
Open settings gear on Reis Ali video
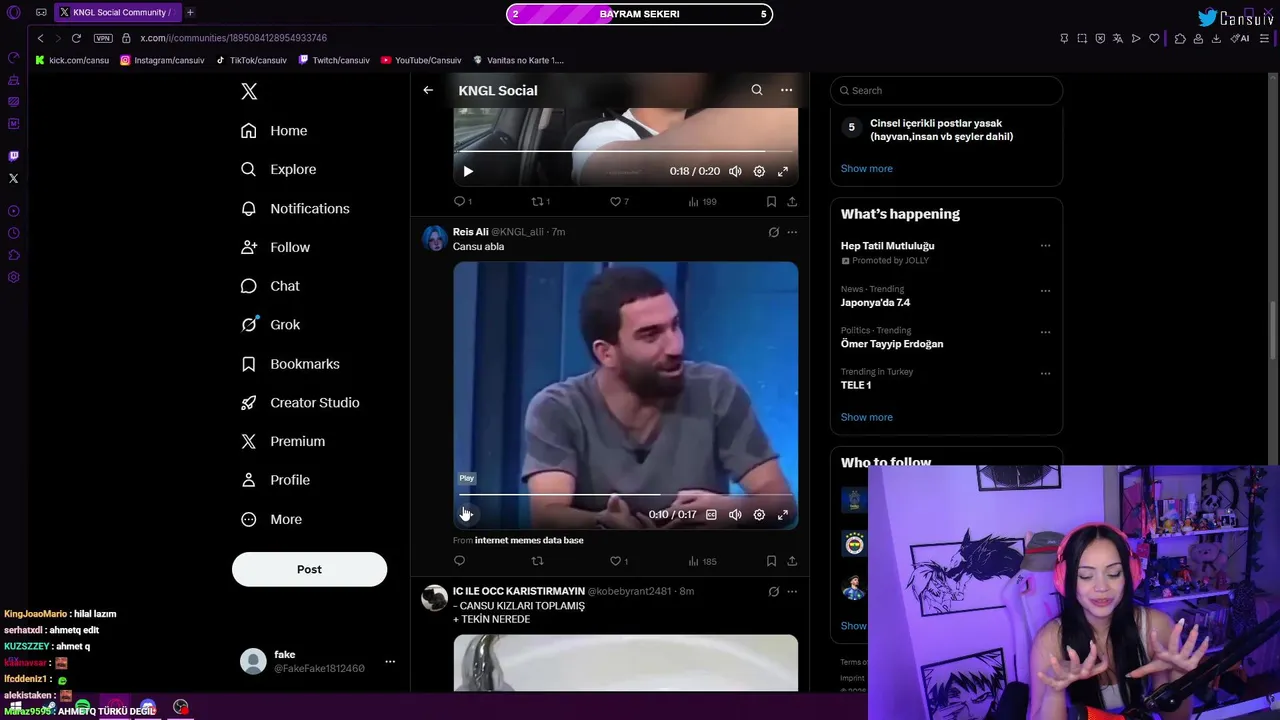759,514
